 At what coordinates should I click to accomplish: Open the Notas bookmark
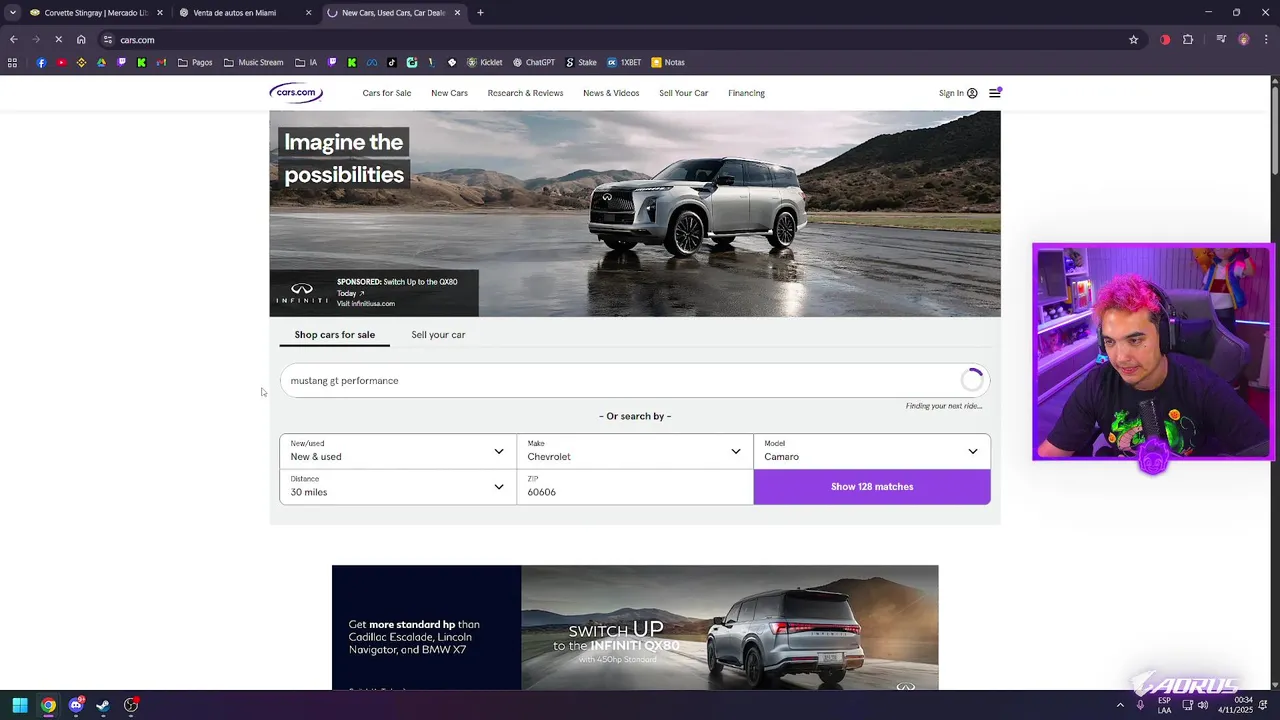point(668,62)
